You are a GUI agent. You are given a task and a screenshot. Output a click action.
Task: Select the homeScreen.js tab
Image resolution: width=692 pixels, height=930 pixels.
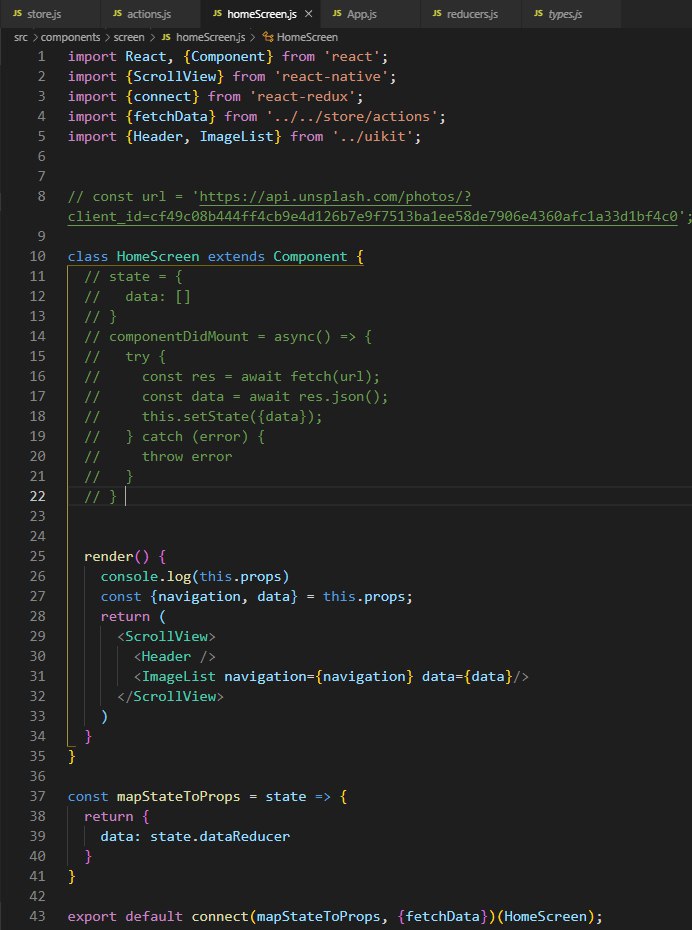pyautogui.click(x=262, y=14)
